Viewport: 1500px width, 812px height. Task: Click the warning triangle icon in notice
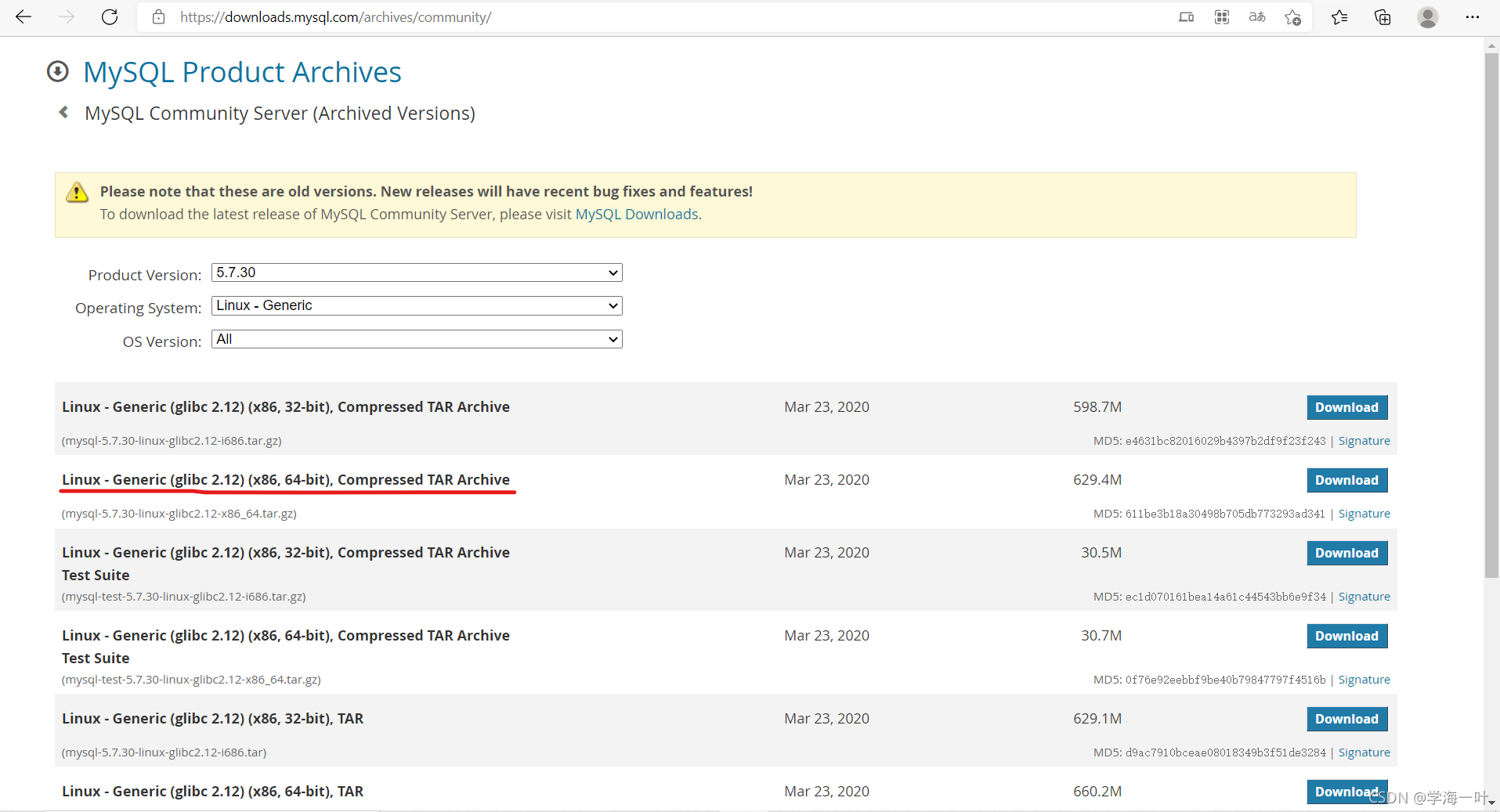click(77, 193)
